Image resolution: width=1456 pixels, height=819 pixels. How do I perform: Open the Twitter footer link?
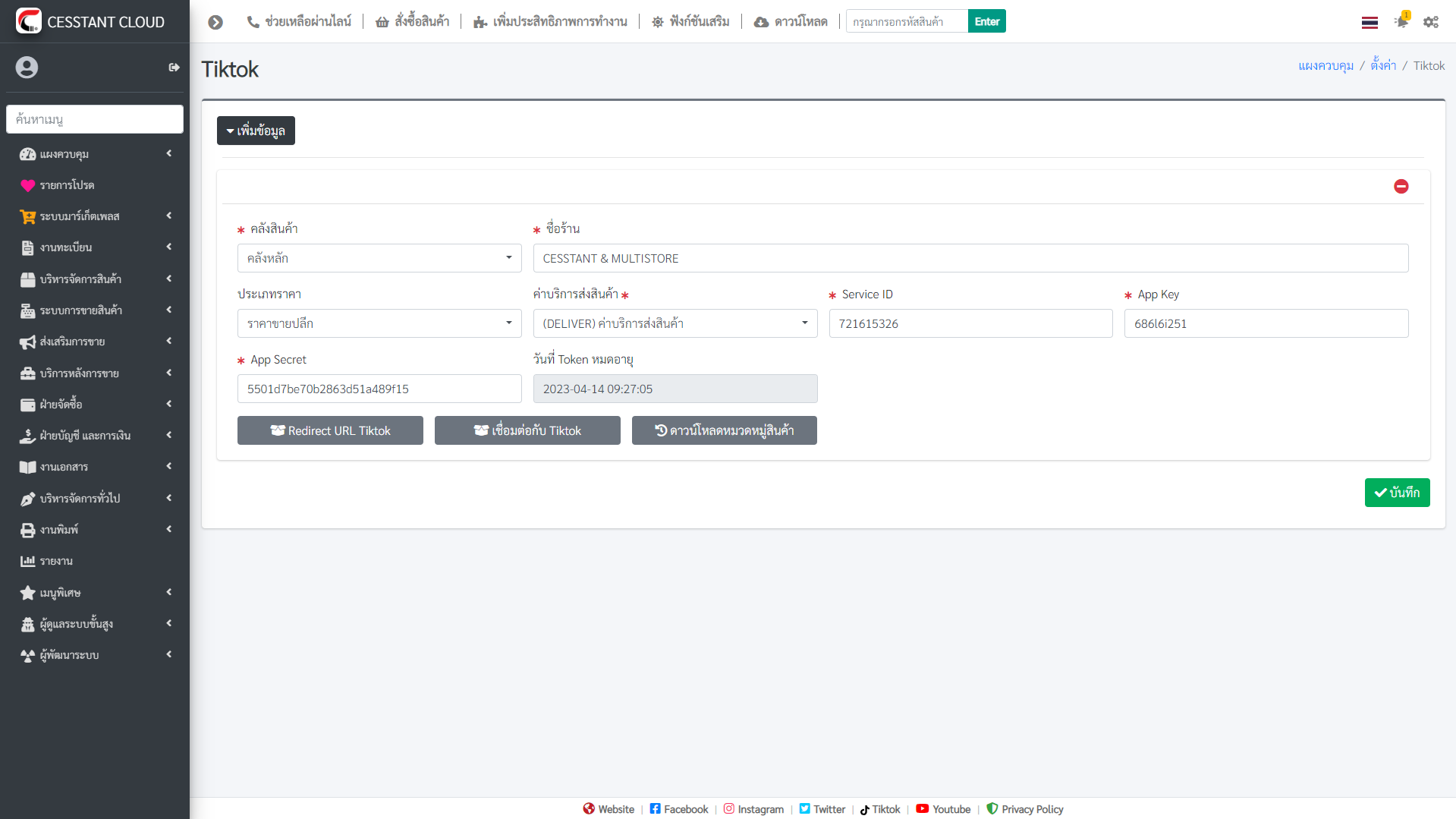pyautogui.click(x=822, y=809)
